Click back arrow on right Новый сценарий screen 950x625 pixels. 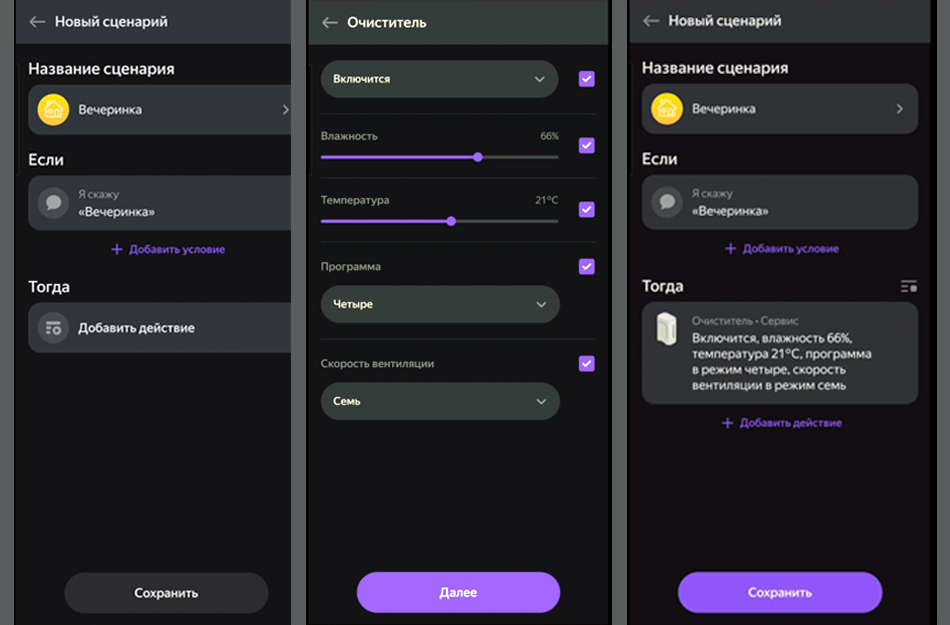tap(651, 21)
